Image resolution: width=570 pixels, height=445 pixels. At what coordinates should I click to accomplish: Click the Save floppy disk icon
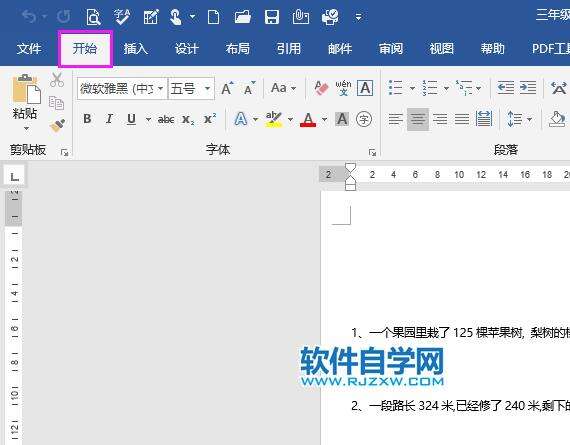click(272, 17)
